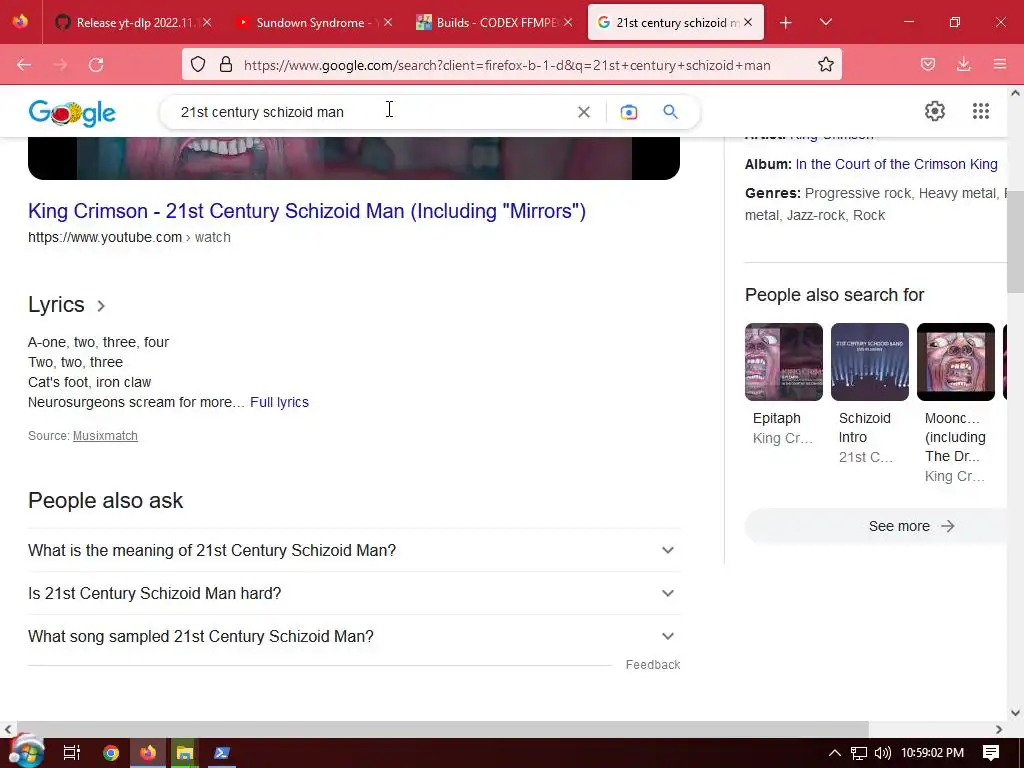Reload the current page
Screen dimensions: 1024x768
[x=96, y=65]
